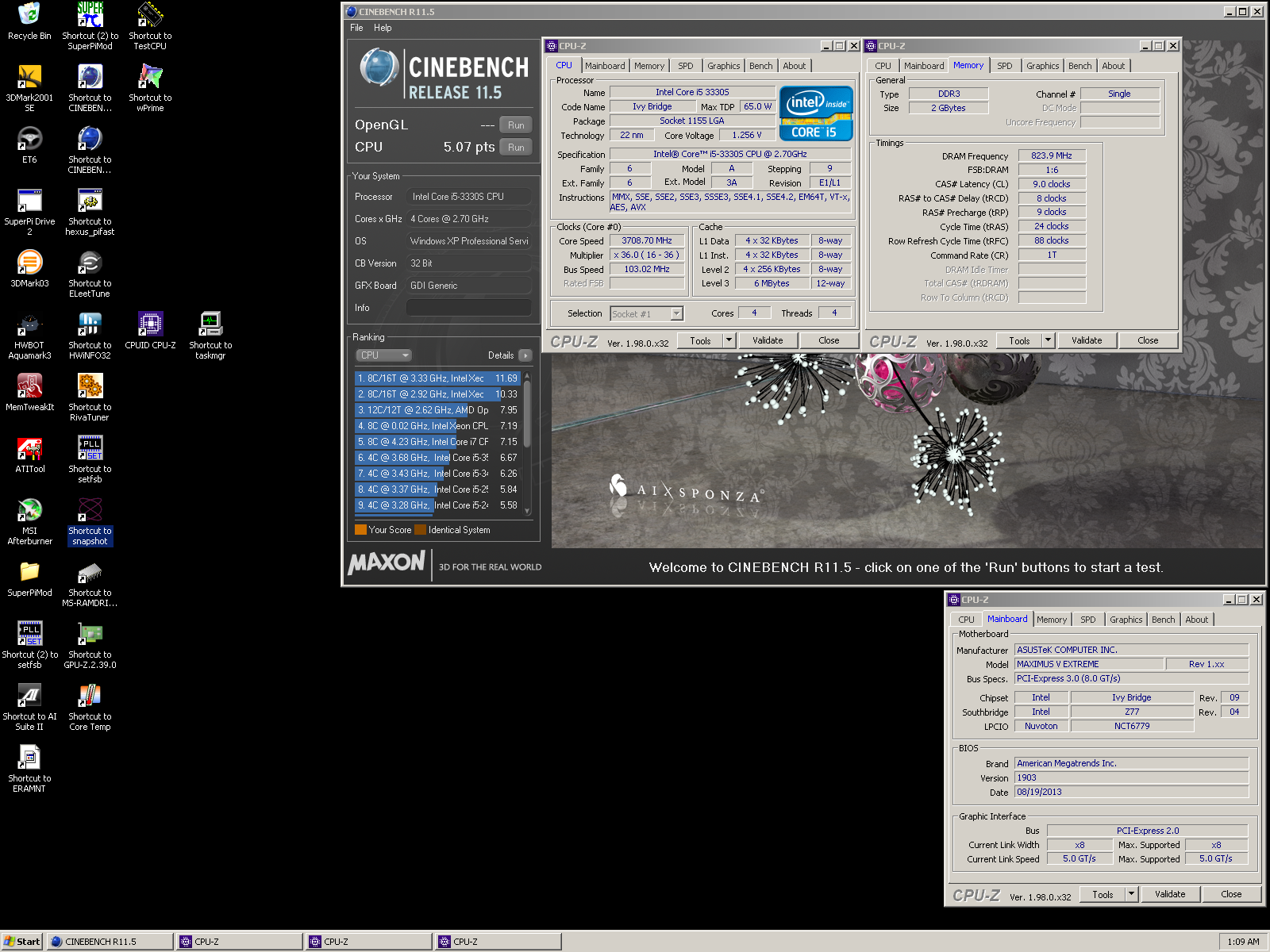
Task: Click the Intel Core i5 logo badge
Action: click(x=816, y=113)
